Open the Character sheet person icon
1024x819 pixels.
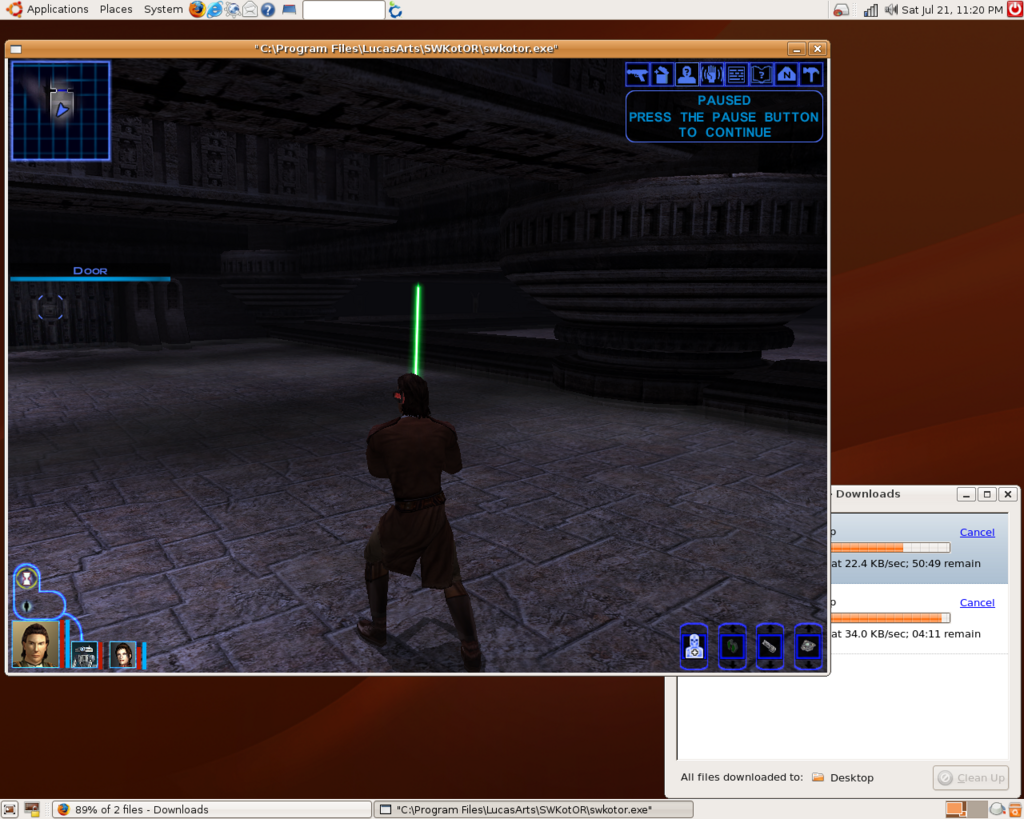pos(687,74)
